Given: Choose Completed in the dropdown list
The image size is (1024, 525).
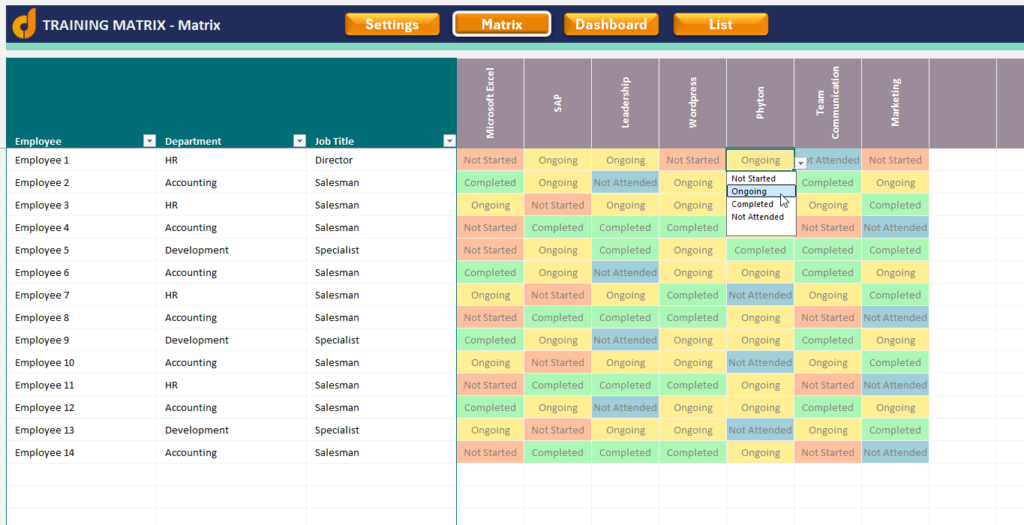Looking at the screenshot, I should tap(761, 204).
